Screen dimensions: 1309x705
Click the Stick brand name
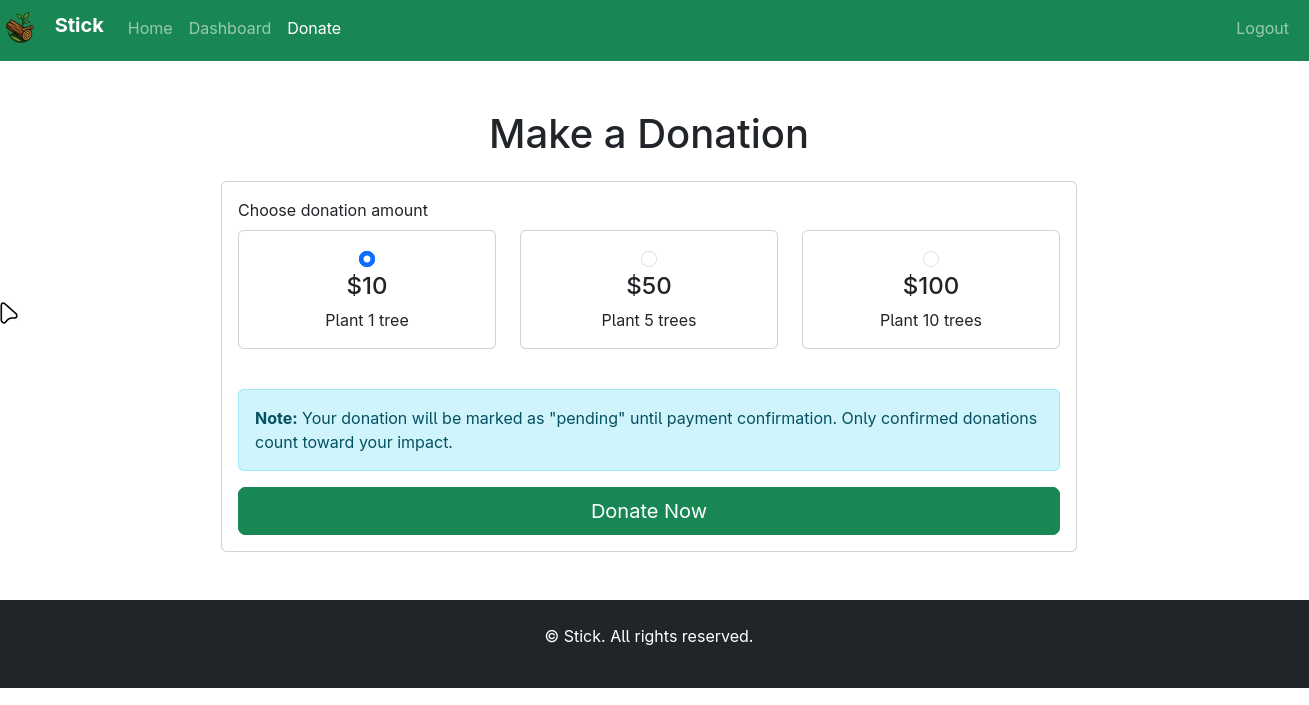pos(79,26)
